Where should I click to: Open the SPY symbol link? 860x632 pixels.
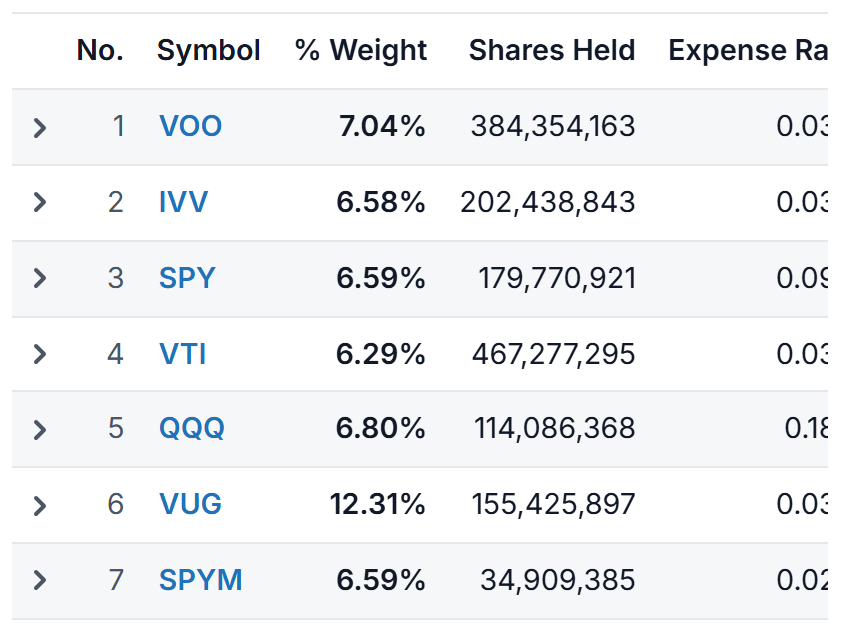point(187,278)
